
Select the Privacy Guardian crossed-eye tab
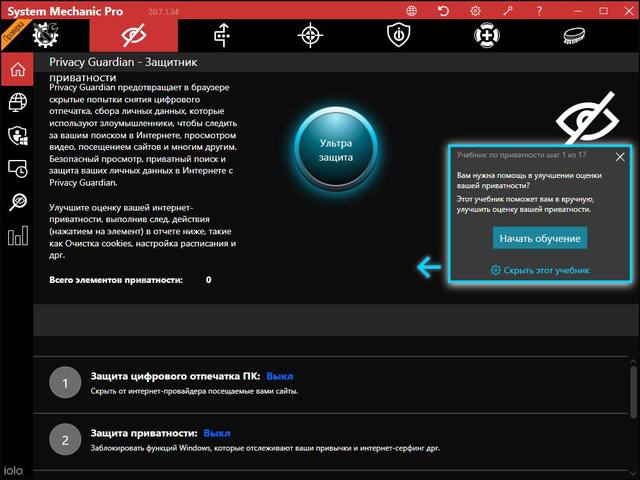click(x=133, y=35)
